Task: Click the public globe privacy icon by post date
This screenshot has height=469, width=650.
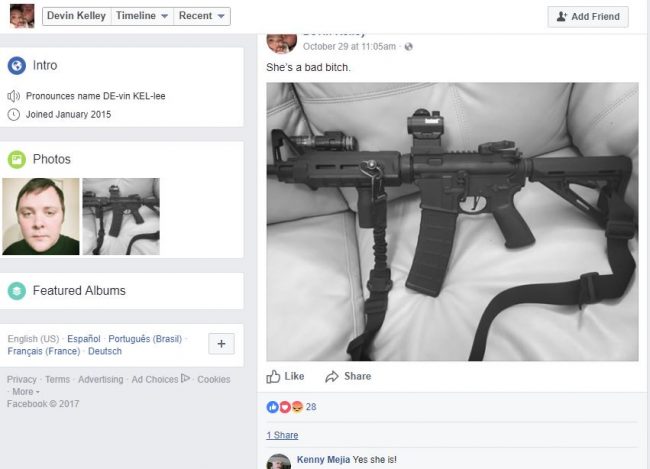Action: (x=408, y=46)
